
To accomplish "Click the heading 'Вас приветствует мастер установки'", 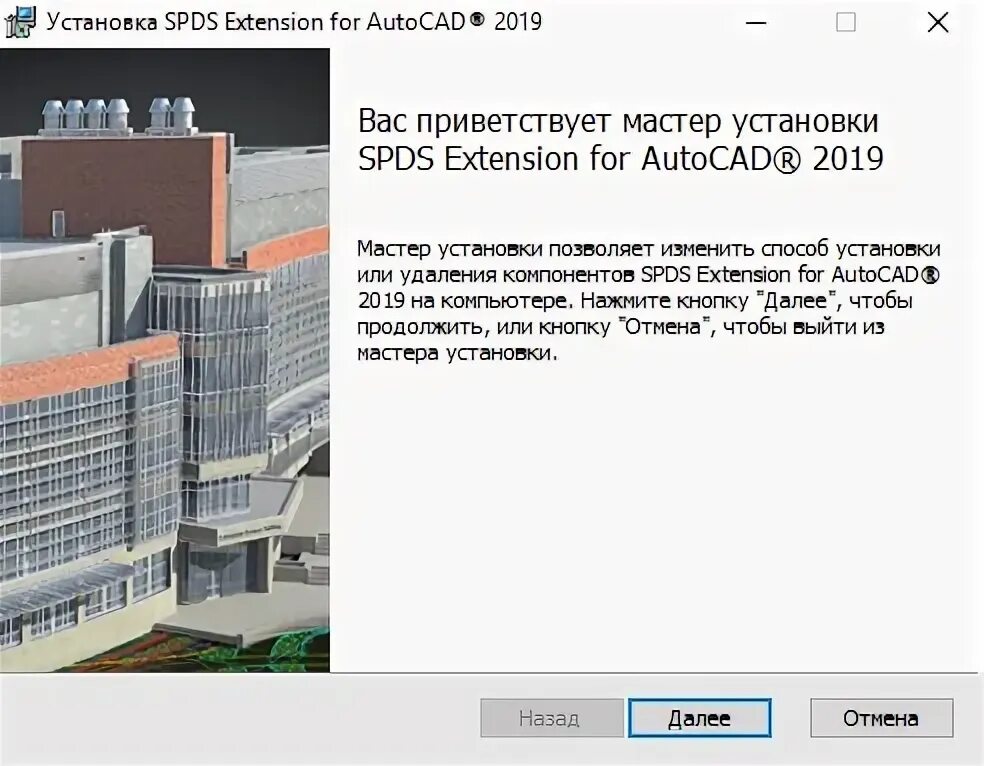I will point(618,120).
